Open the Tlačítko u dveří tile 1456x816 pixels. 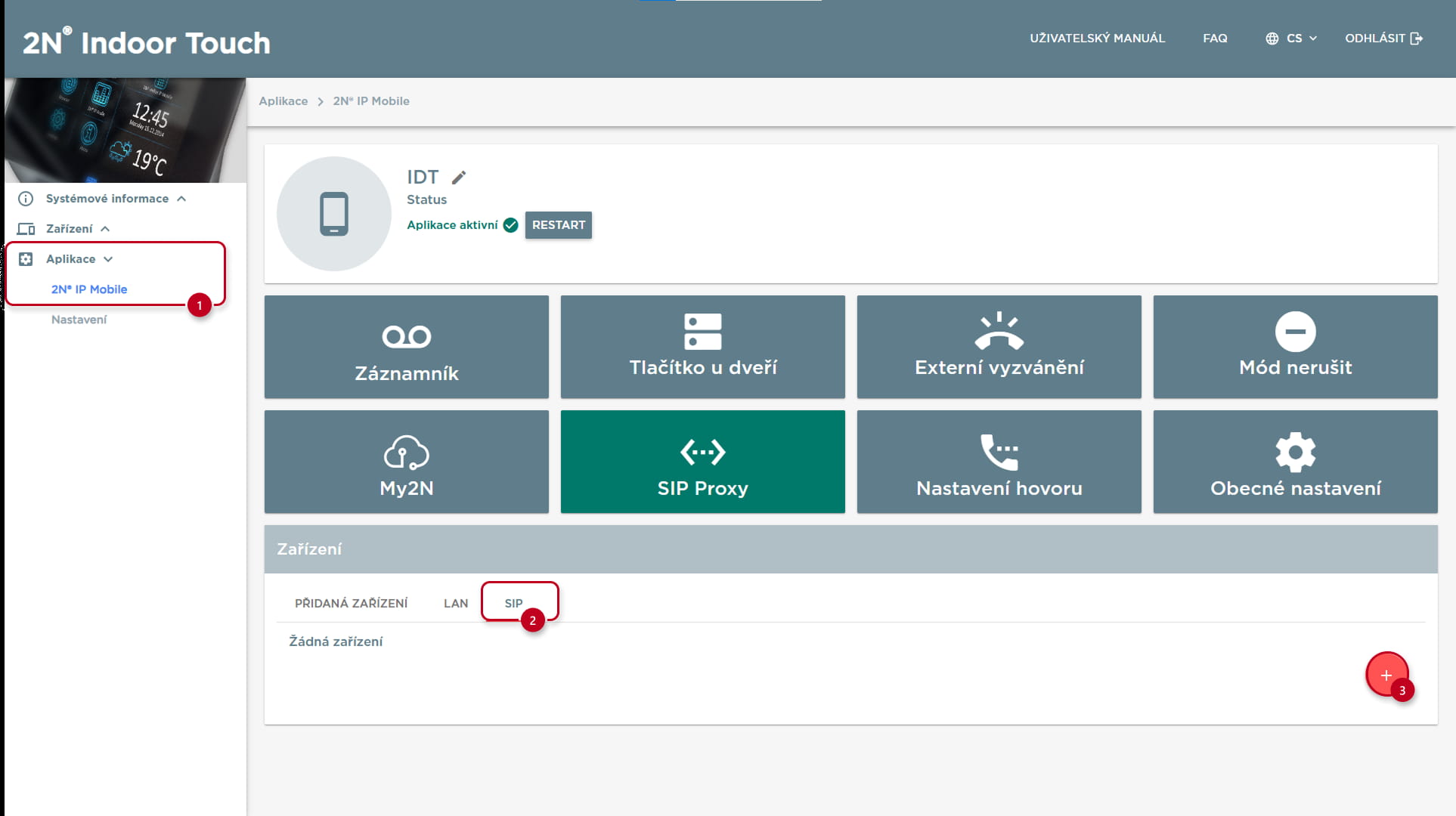(703, 347)
